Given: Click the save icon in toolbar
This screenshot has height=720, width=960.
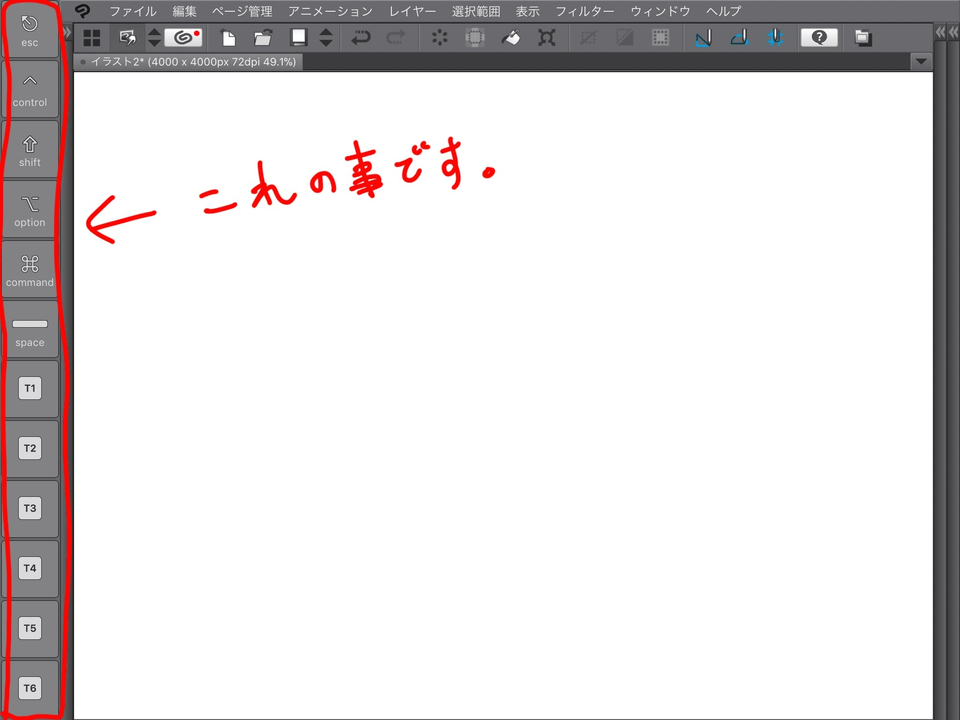Looking at the screenshot, I should 298,38.
